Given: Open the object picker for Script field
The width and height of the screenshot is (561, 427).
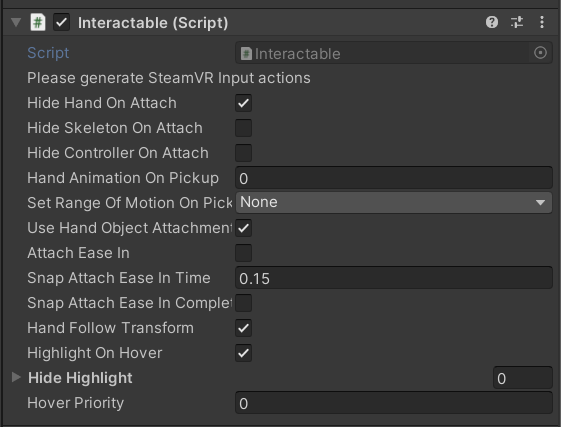Looking at the screenshot, I should pyautogui.click(x=540, y=53).
